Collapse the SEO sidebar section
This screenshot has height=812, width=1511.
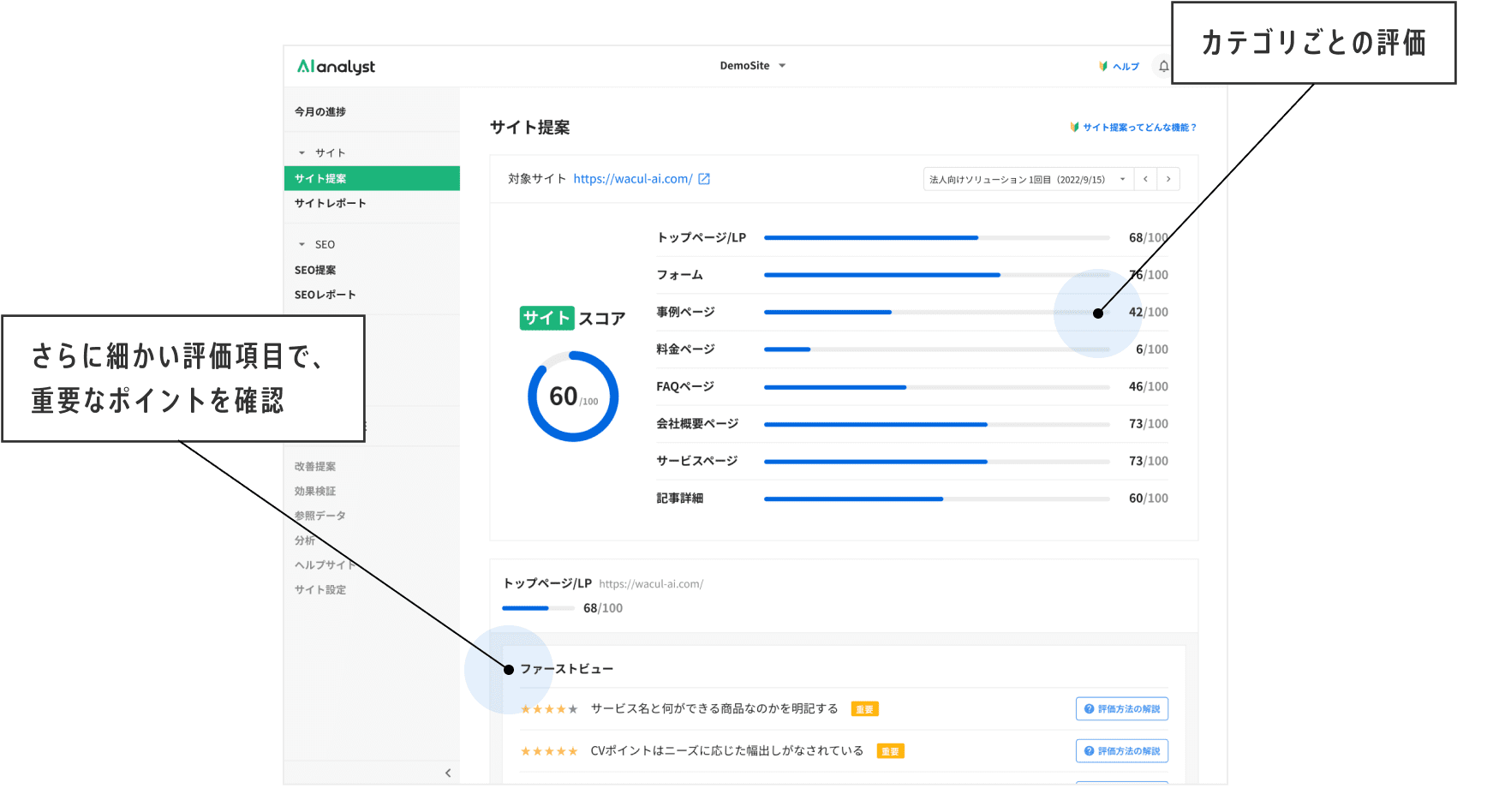tap(317, 245)
